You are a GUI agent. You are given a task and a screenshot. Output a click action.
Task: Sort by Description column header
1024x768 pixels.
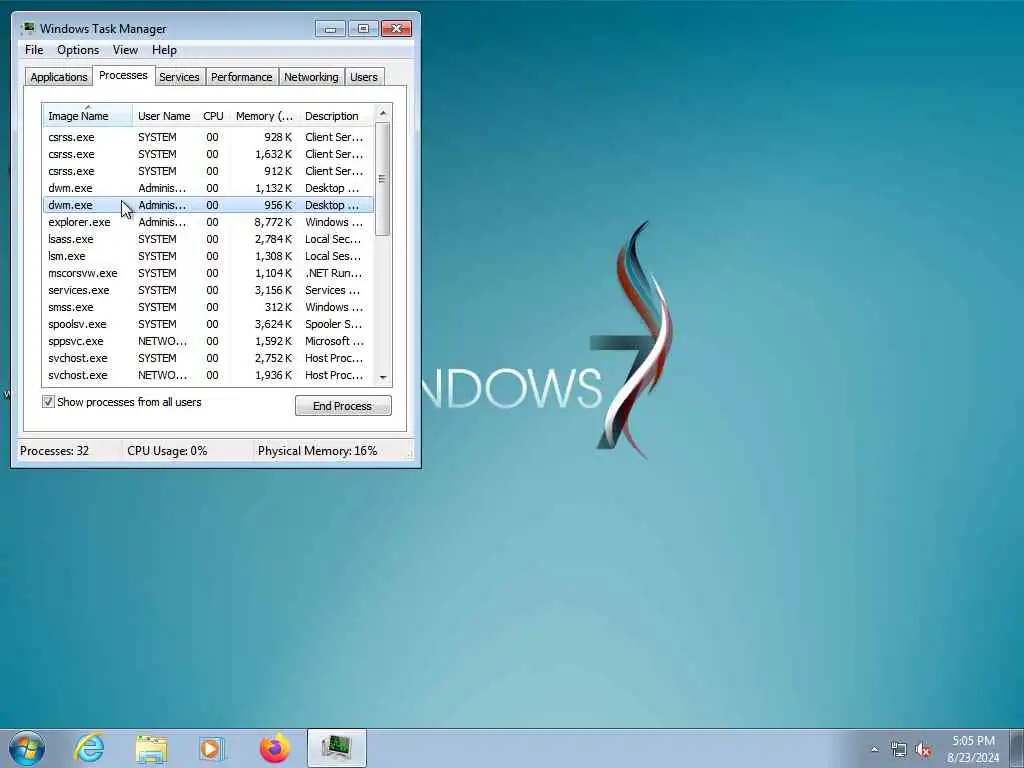[x=336, y=116]
